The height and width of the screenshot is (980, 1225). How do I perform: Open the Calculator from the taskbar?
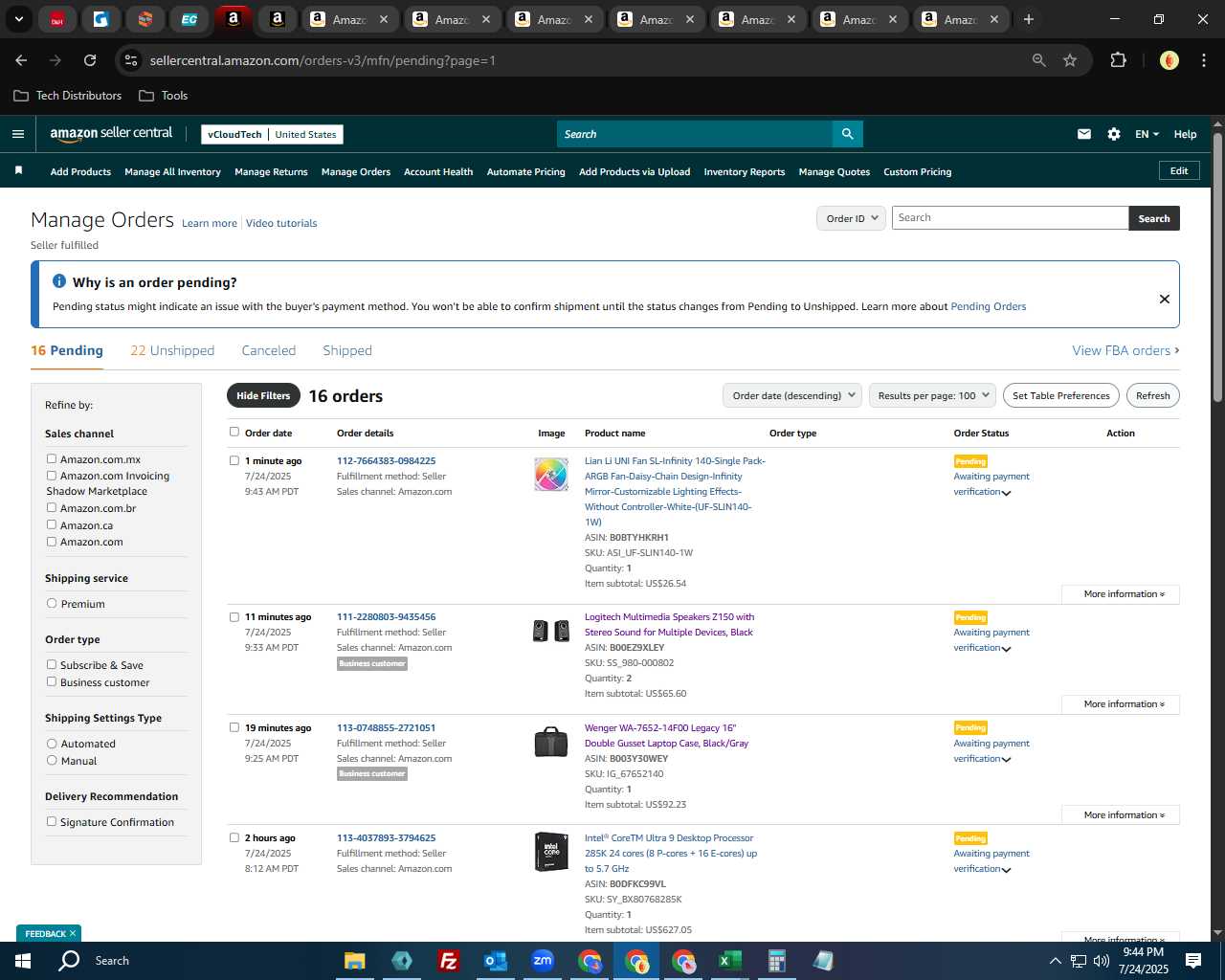776,961
